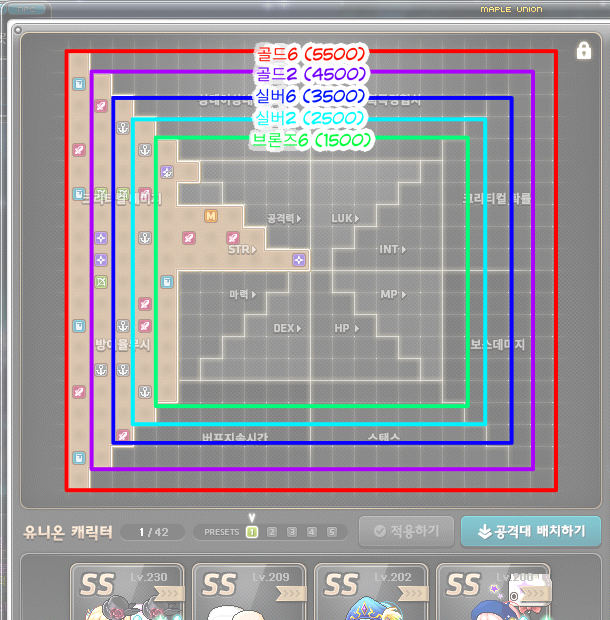The image size is (610, 620).
Task: Select preset 5
Action: coord(332,532)
